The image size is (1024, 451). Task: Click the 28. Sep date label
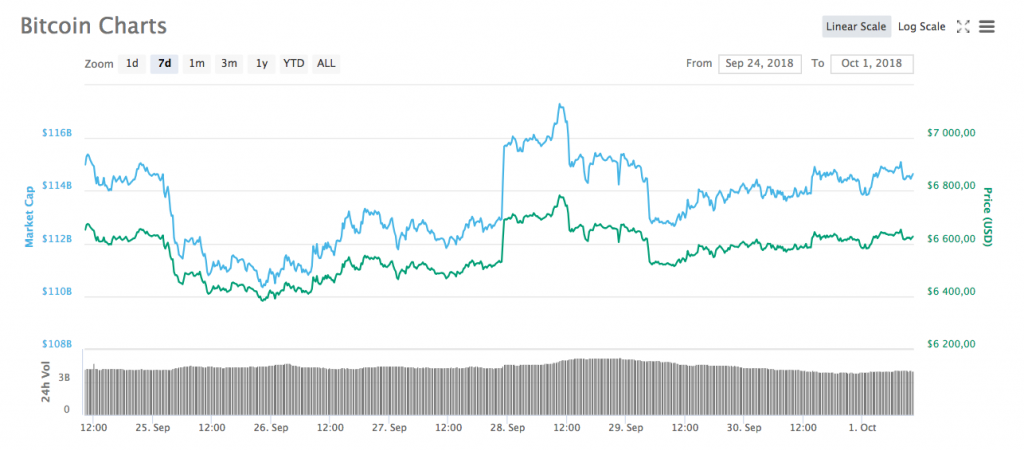coord(507,428)
